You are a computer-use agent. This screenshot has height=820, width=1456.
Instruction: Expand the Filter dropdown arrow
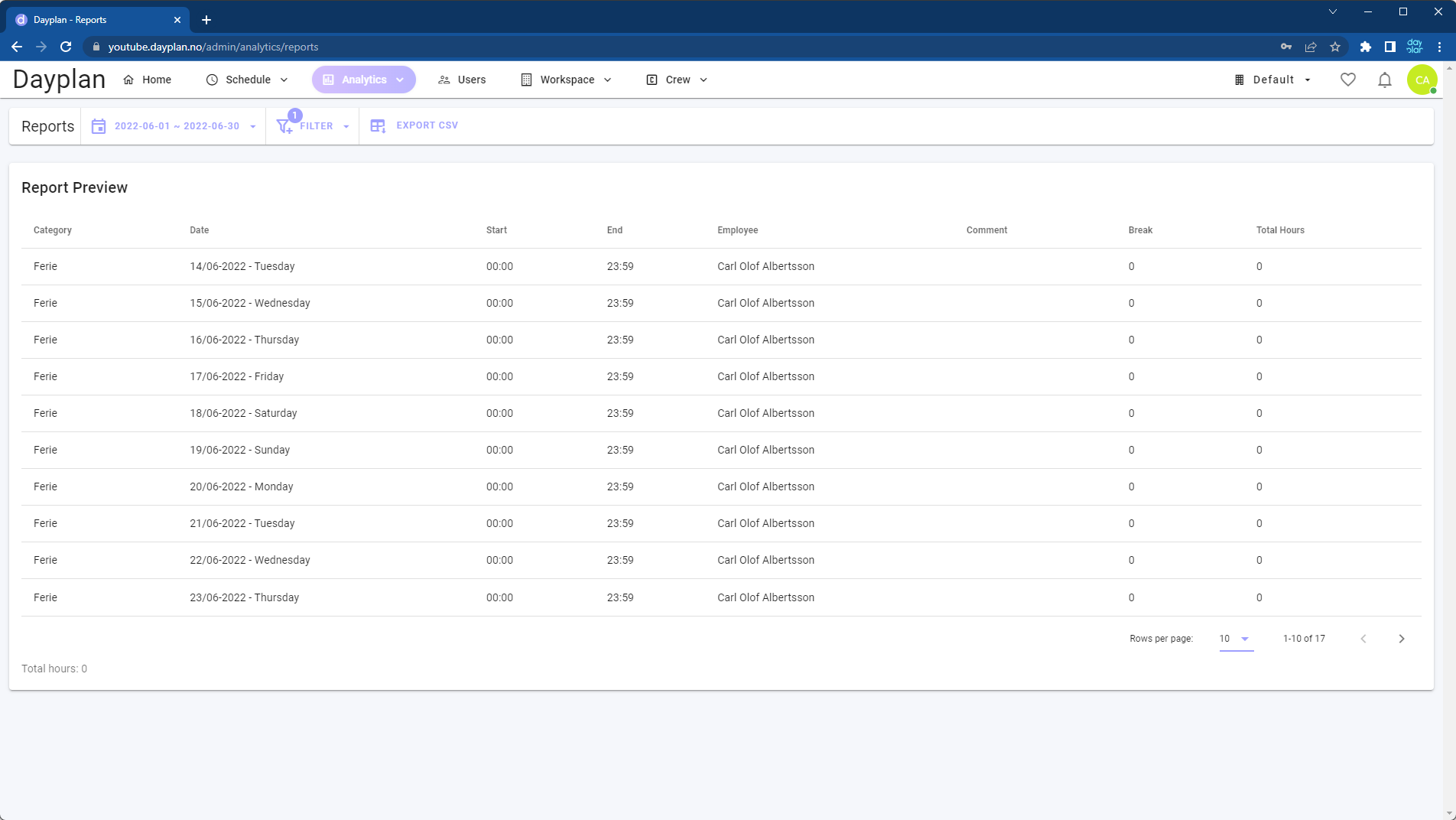coord(346,127)
